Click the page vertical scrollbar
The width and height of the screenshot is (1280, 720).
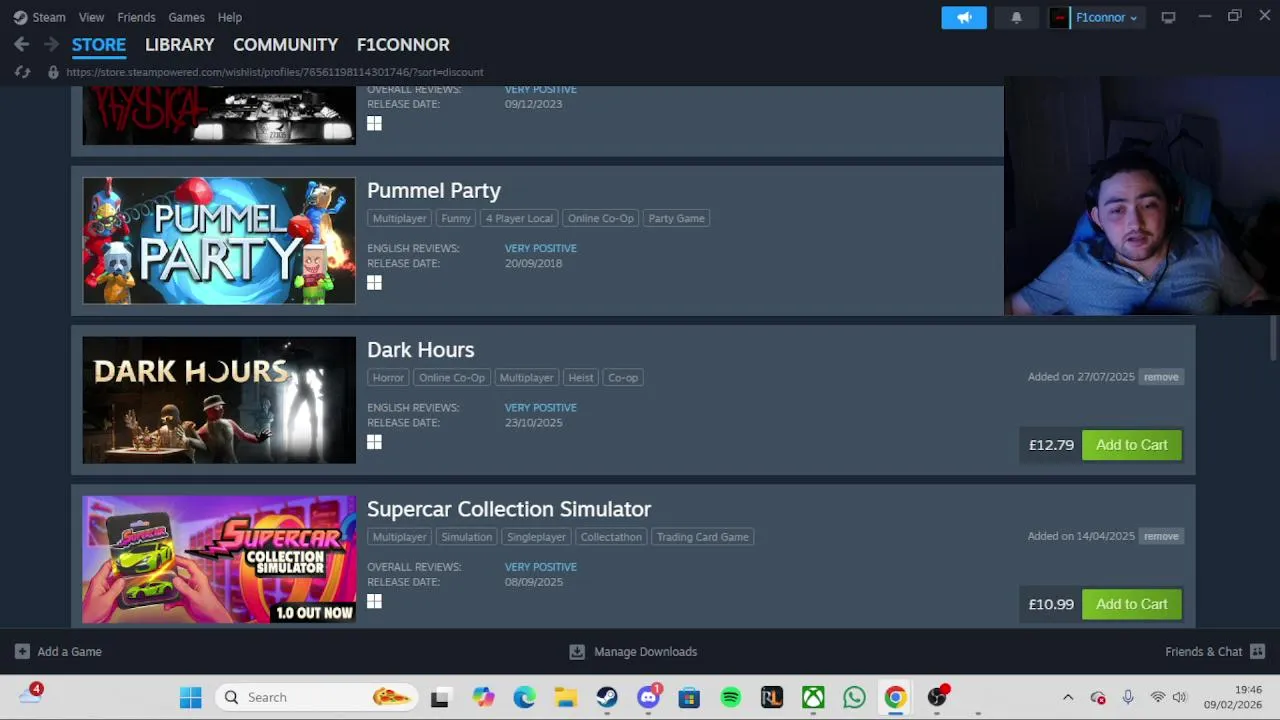point(1273,338)
